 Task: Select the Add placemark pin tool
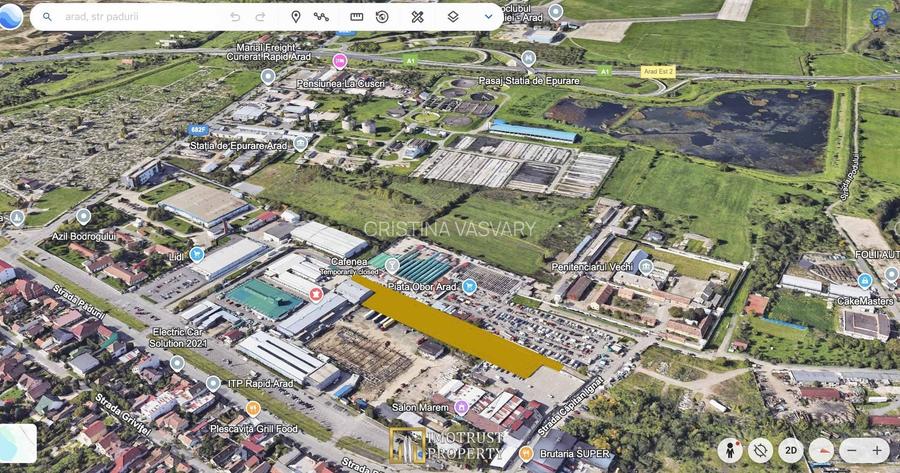coord(296,17)
